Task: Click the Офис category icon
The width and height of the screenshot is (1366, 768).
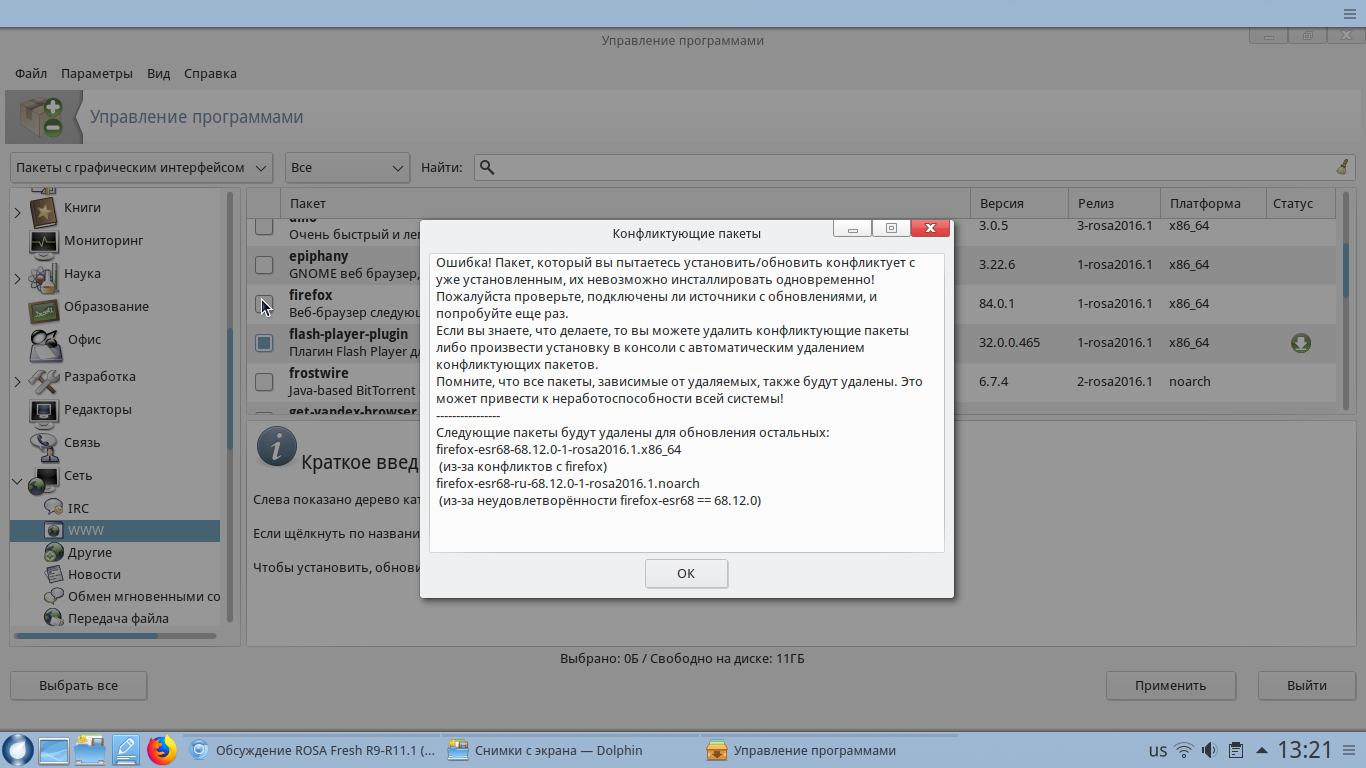Action: (46, 343)
